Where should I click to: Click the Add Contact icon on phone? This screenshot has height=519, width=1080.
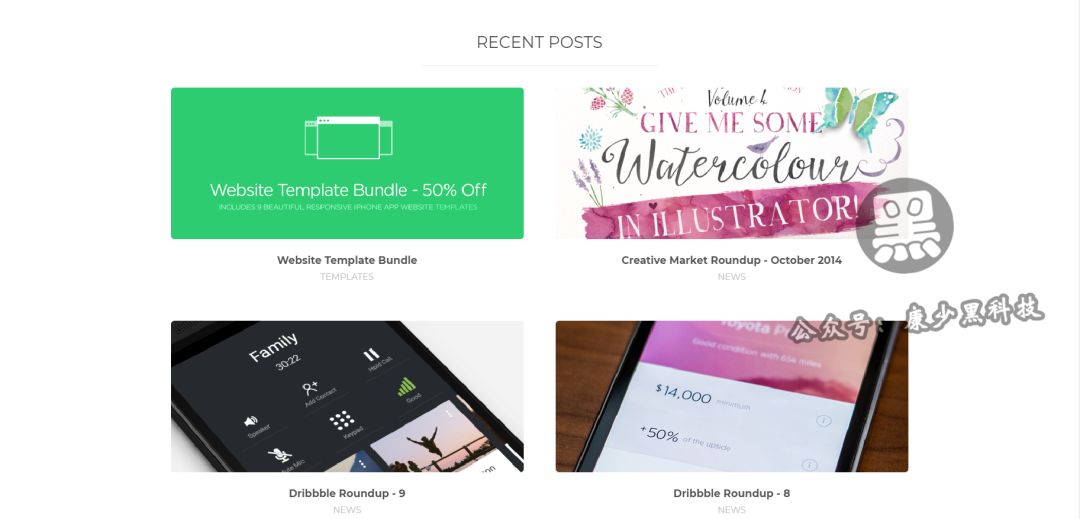[310, 388]
